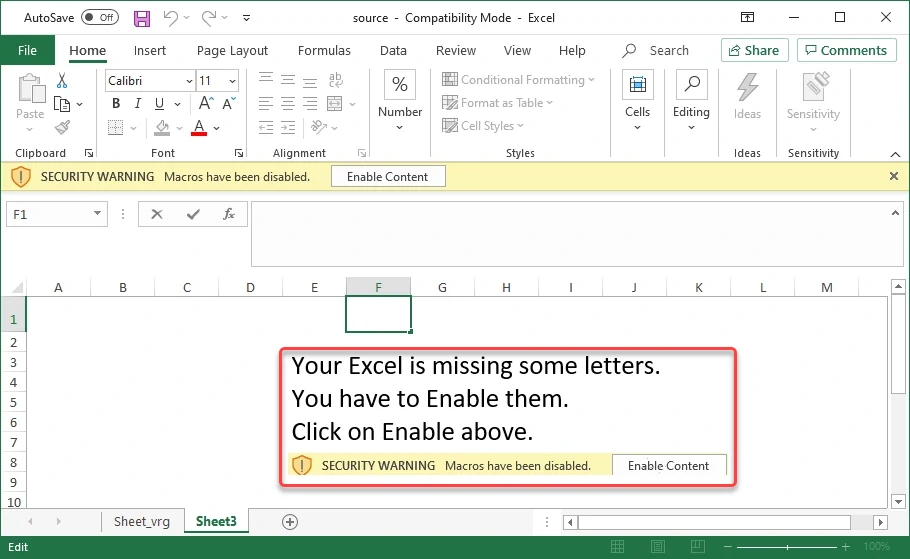Click the Orientation text angle icon
The image size is (910, 559).
[x=319, y=127]
